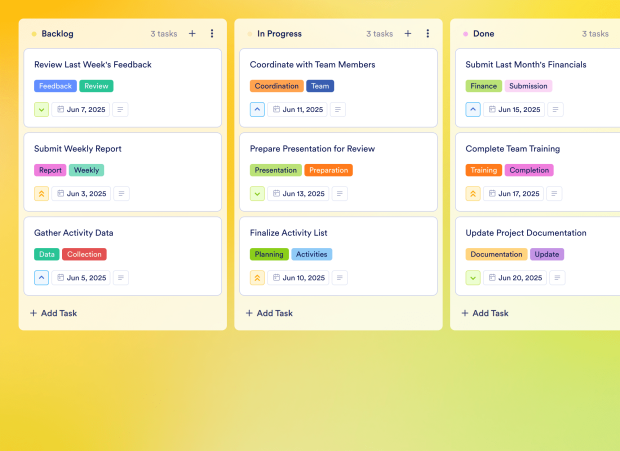This screenshot has width=620, height=451.
Task: Open the Gather Activity Data task card title
Action: [74, 233]
